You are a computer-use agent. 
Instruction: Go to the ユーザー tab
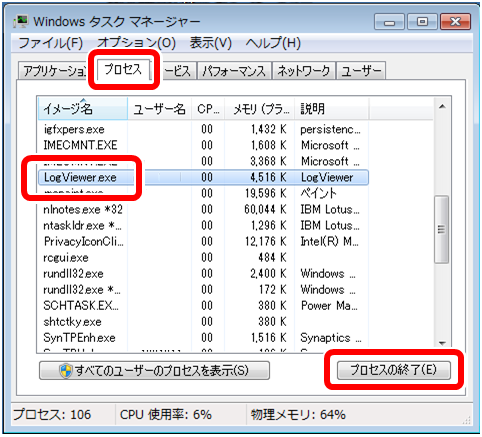(x=361, y=71)
